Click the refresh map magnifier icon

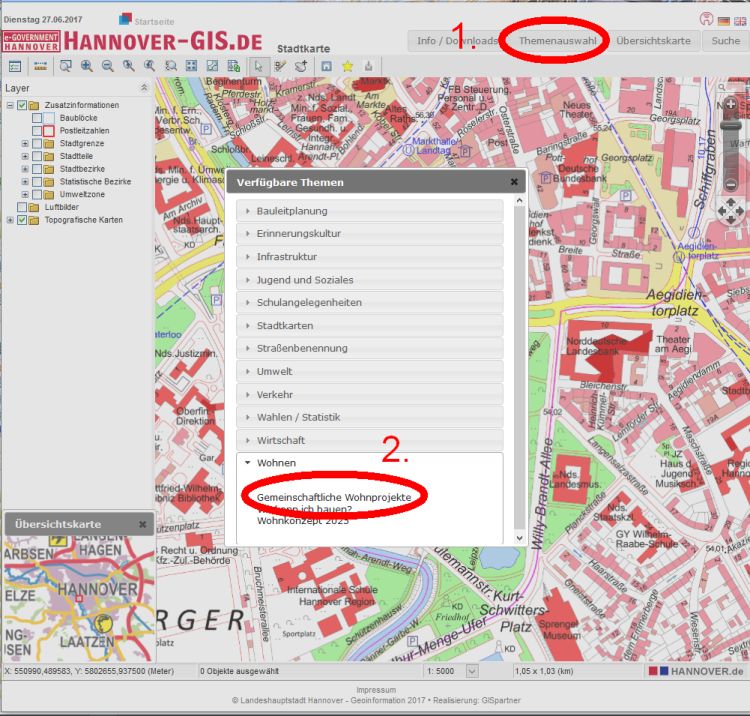click(x=170, y=66)
